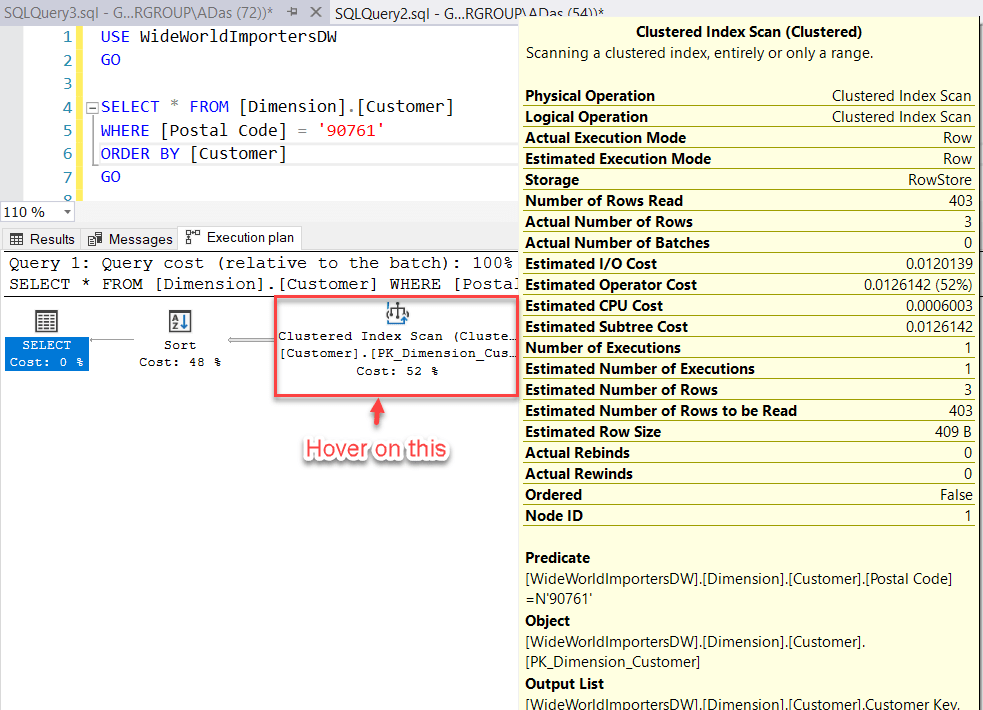Click the query outline collapse box icon
Viewport: 983px width, 710px height.
tap(90, 105)
